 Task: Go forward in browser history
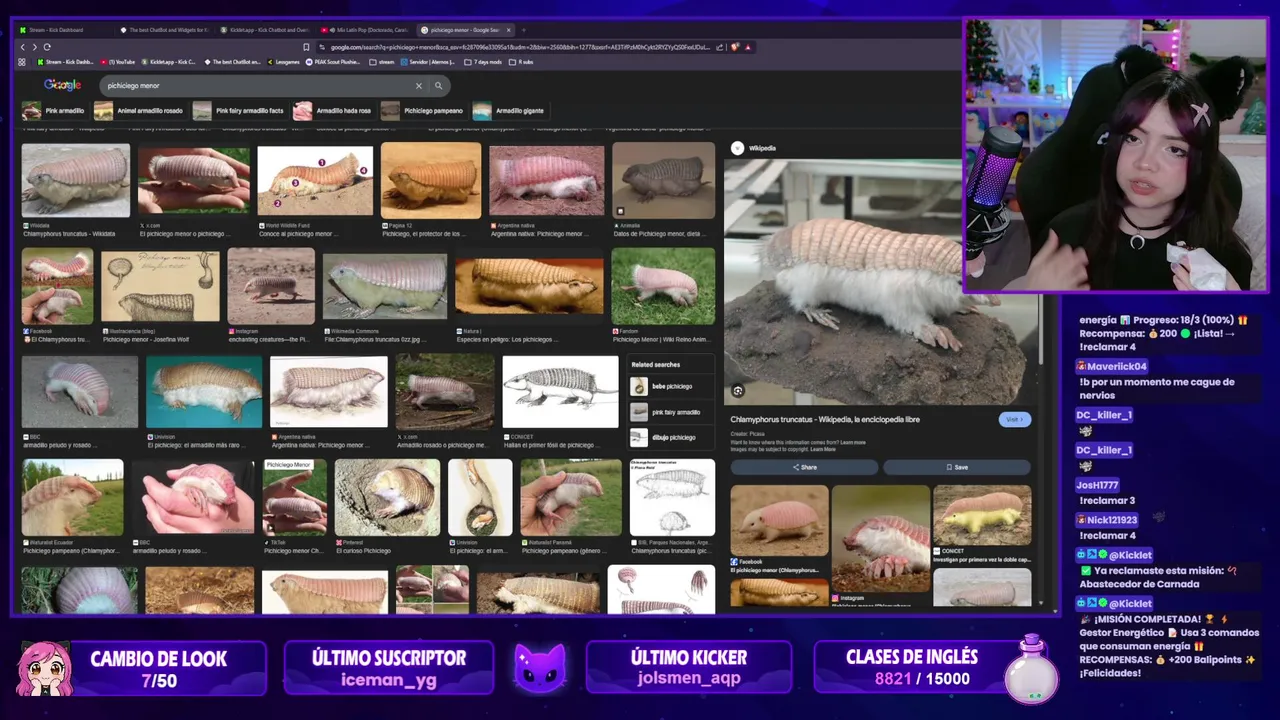pos(34,47)
